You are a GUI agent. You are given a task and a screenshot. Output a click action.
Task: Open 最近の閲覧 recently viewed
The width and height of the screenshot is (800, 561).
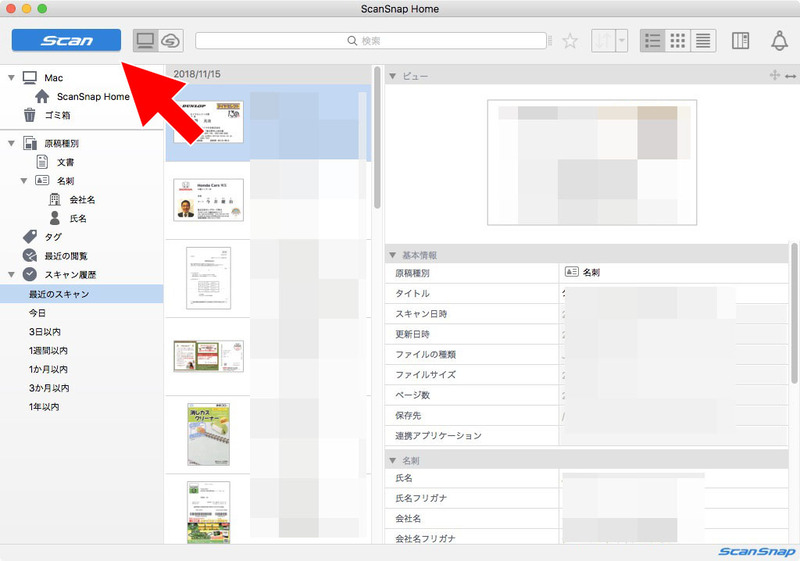point(66,256)
